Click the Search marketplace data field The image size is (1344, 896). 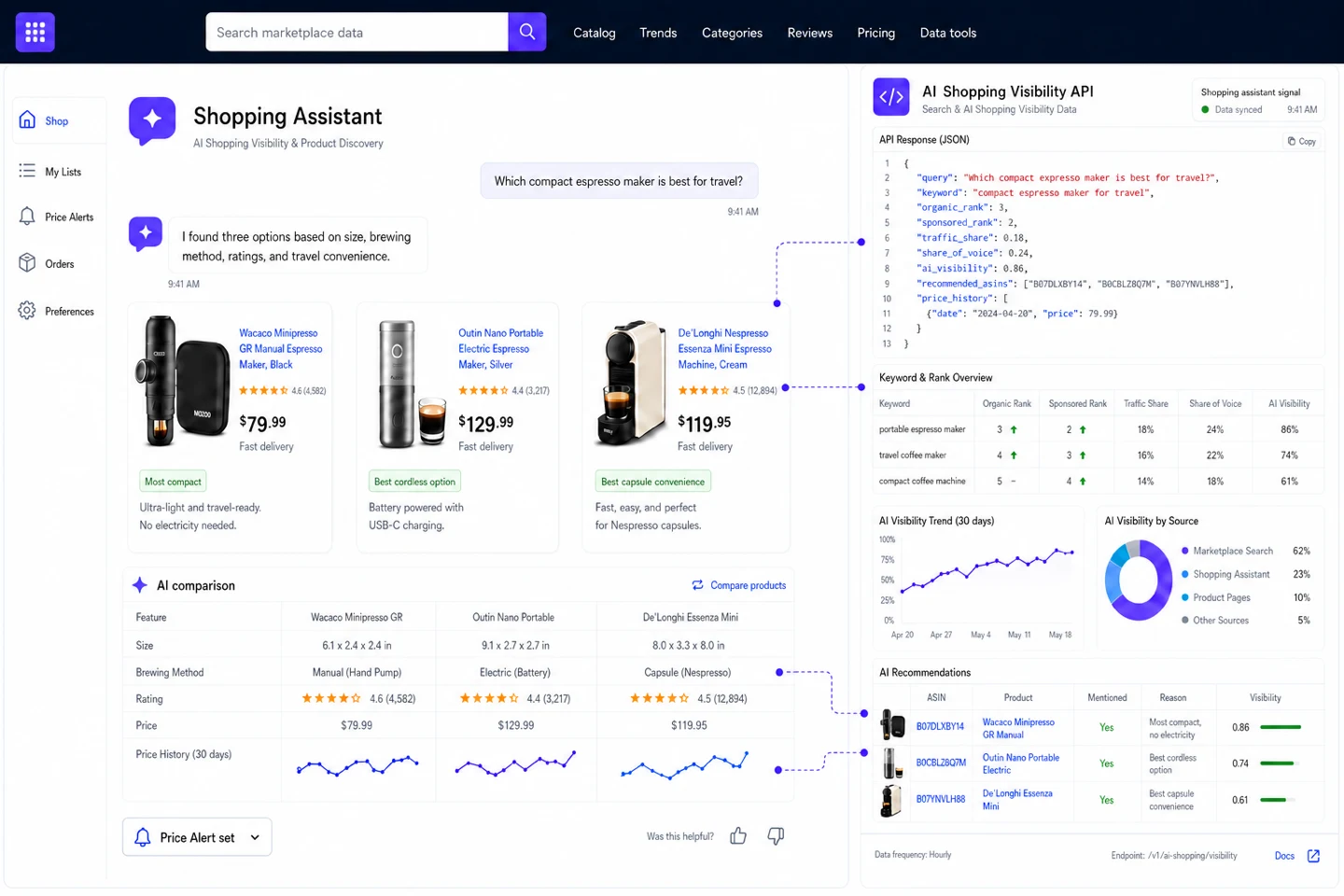pos(357,32)
